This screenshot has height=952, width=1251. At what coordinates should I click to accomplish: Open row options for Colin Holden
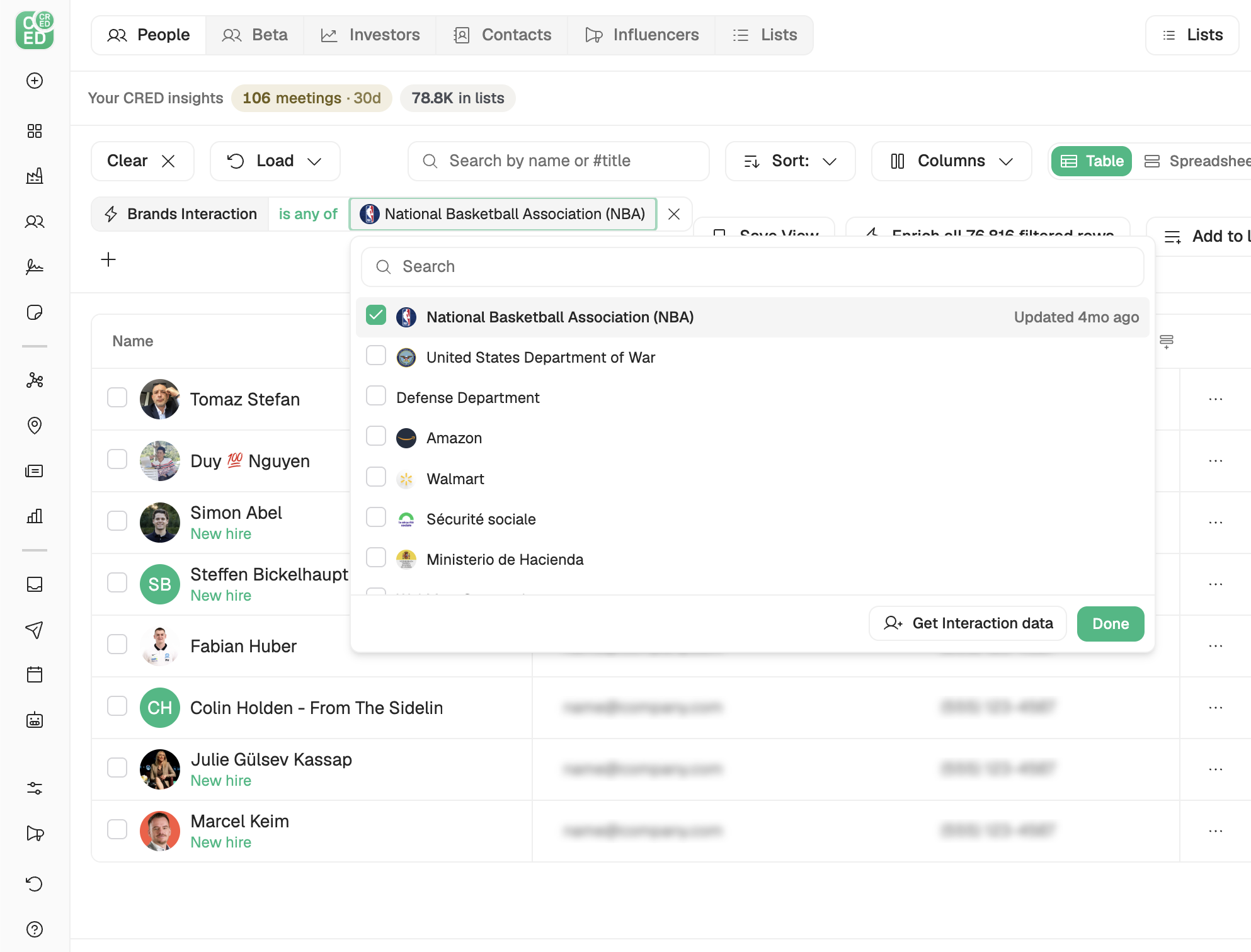[1216, 708]
